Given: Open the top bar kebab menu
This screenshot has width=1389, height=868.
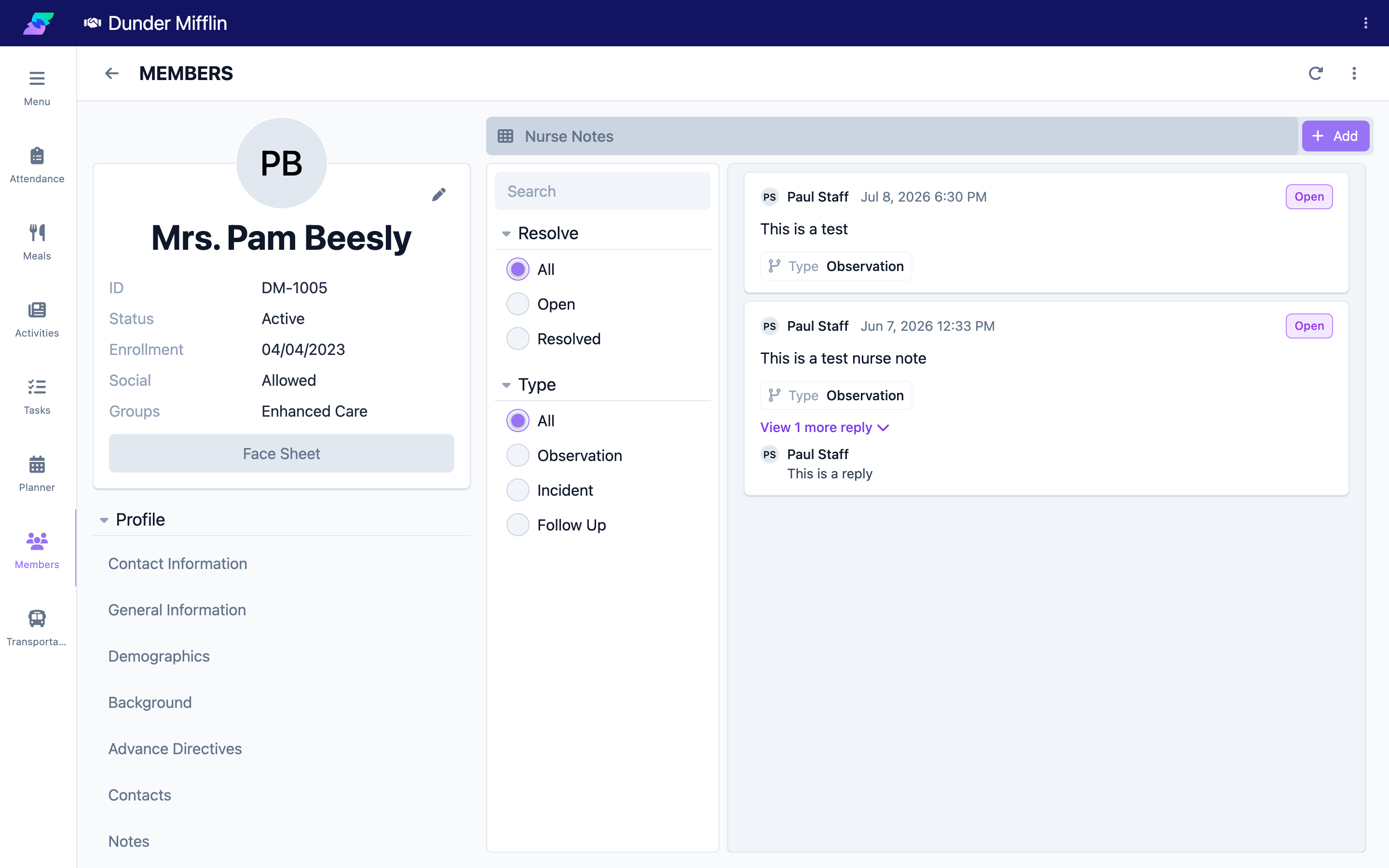Looking at the screenshot, I should click(x=1365, y=23).
